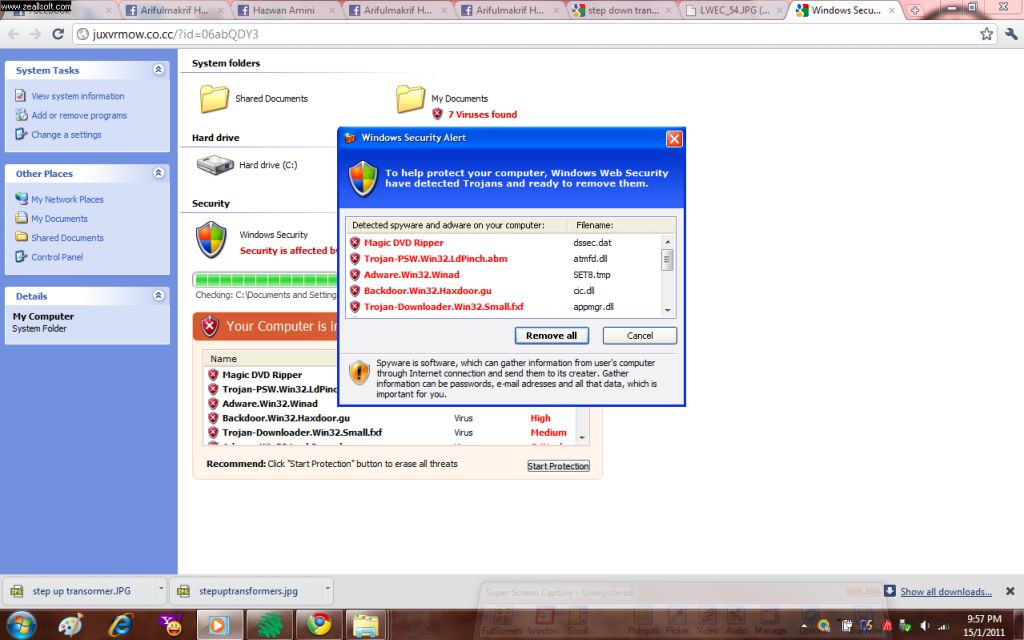The height and width of the screenshot is (640, 1024).
Task: Click appmgr.dll filename in alert list
Action: coord(593,306)
